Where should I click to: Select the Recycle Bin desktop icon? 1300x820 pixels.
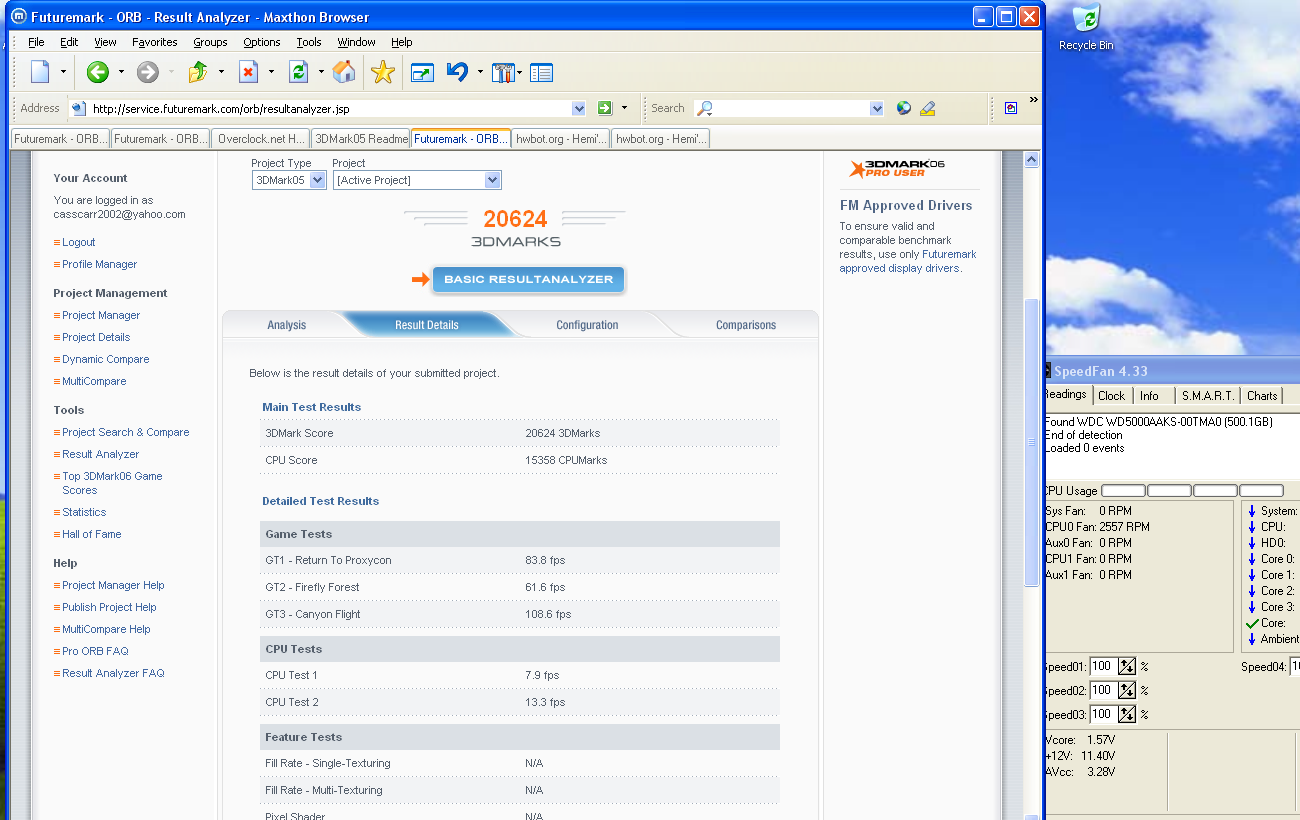point(1085,27)
